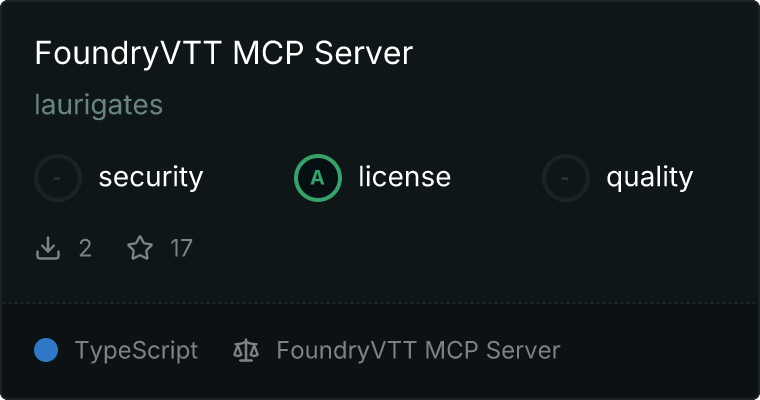760x400 pixels.
Task: Click the star count number 17
Action: pos(181,248)
